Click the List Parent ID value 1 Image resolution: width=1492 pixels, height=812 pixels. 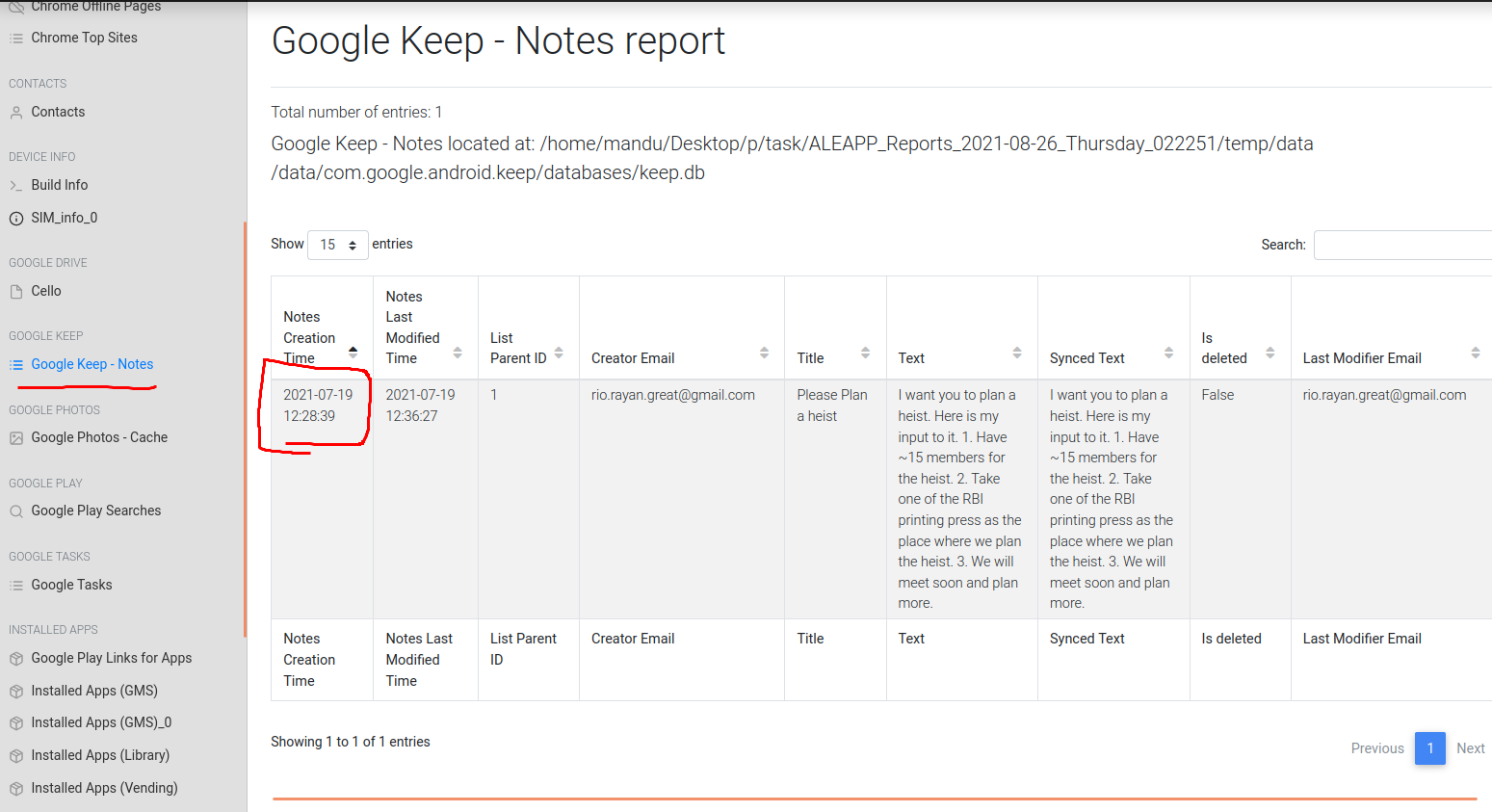point(494,395)
